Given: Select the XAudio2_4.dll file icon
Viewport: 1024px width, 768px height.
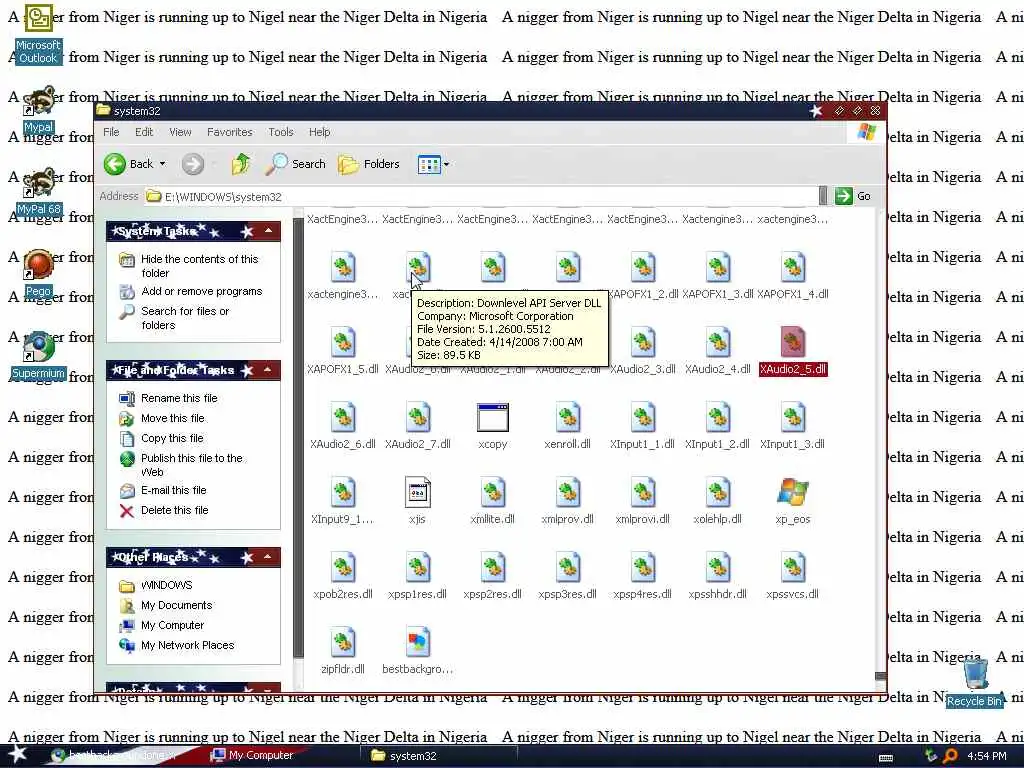Looking at the screenshot, I should tap(718, 342).
